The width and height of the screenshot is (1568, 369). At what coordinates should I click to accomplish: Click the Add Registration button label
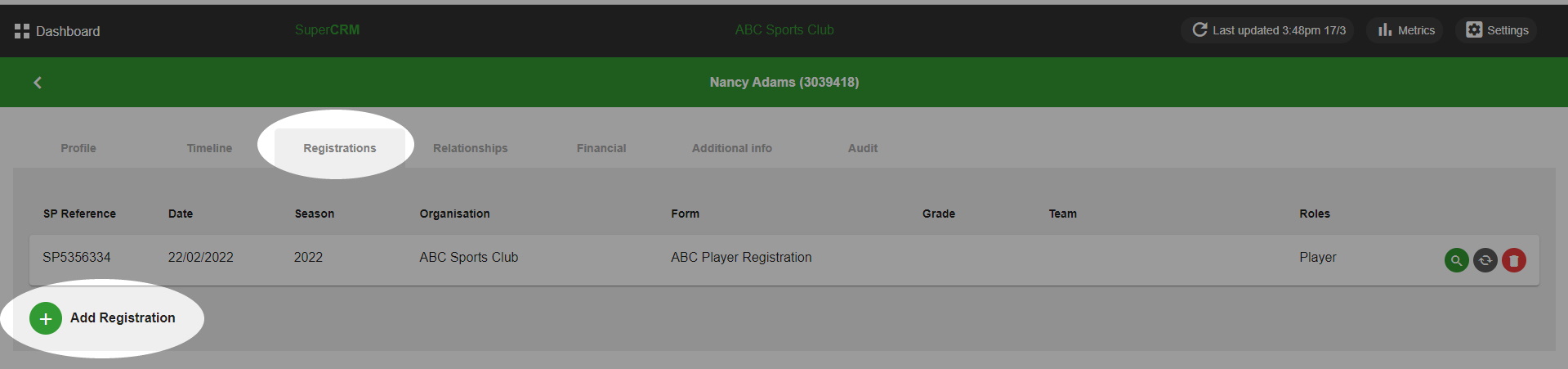coord(123,318)
